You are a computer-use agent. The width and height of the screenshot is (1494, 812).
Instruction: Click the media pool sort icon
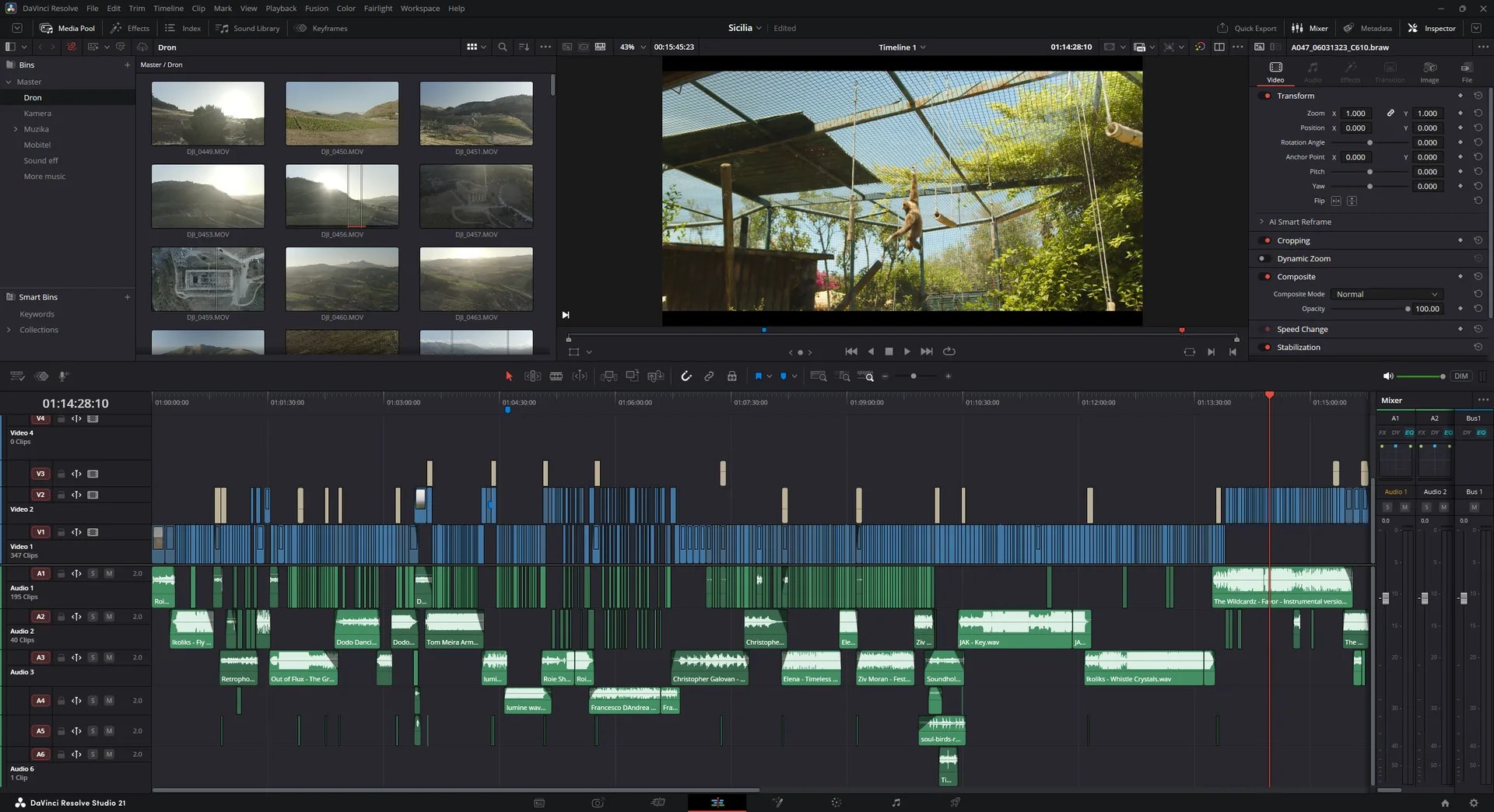pos(524,47)
